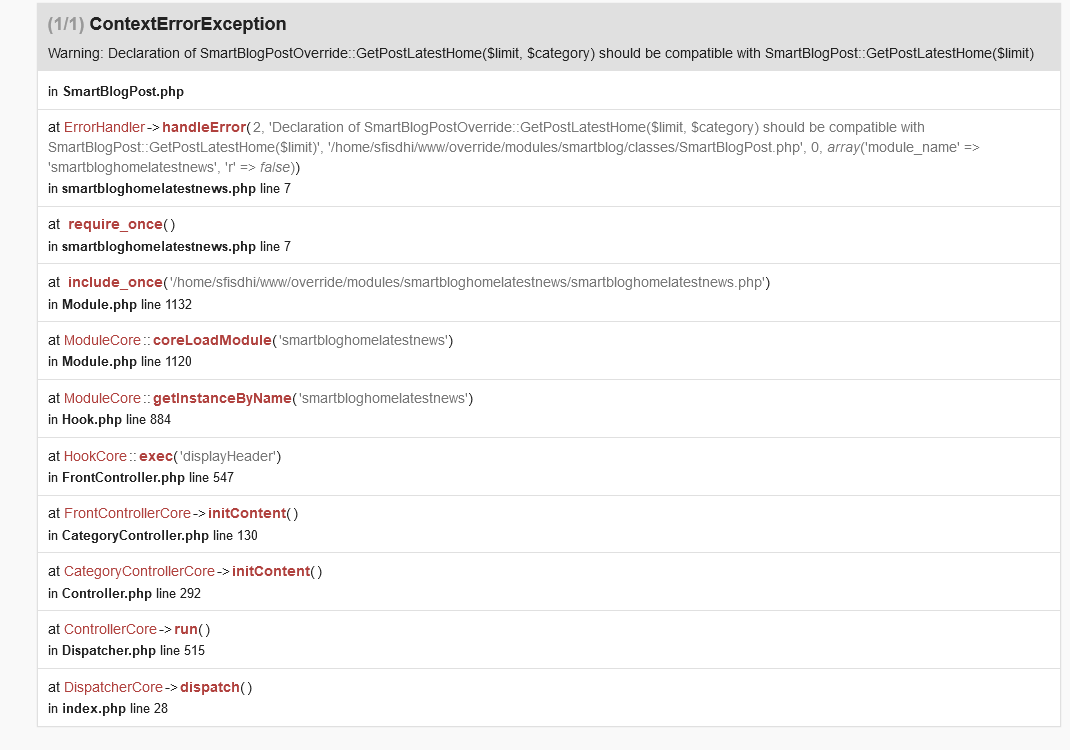Image resolution: width=1070 pixels, height=750 pixels.
Task: Click the include_once function name
Action: tap(115, 283)
